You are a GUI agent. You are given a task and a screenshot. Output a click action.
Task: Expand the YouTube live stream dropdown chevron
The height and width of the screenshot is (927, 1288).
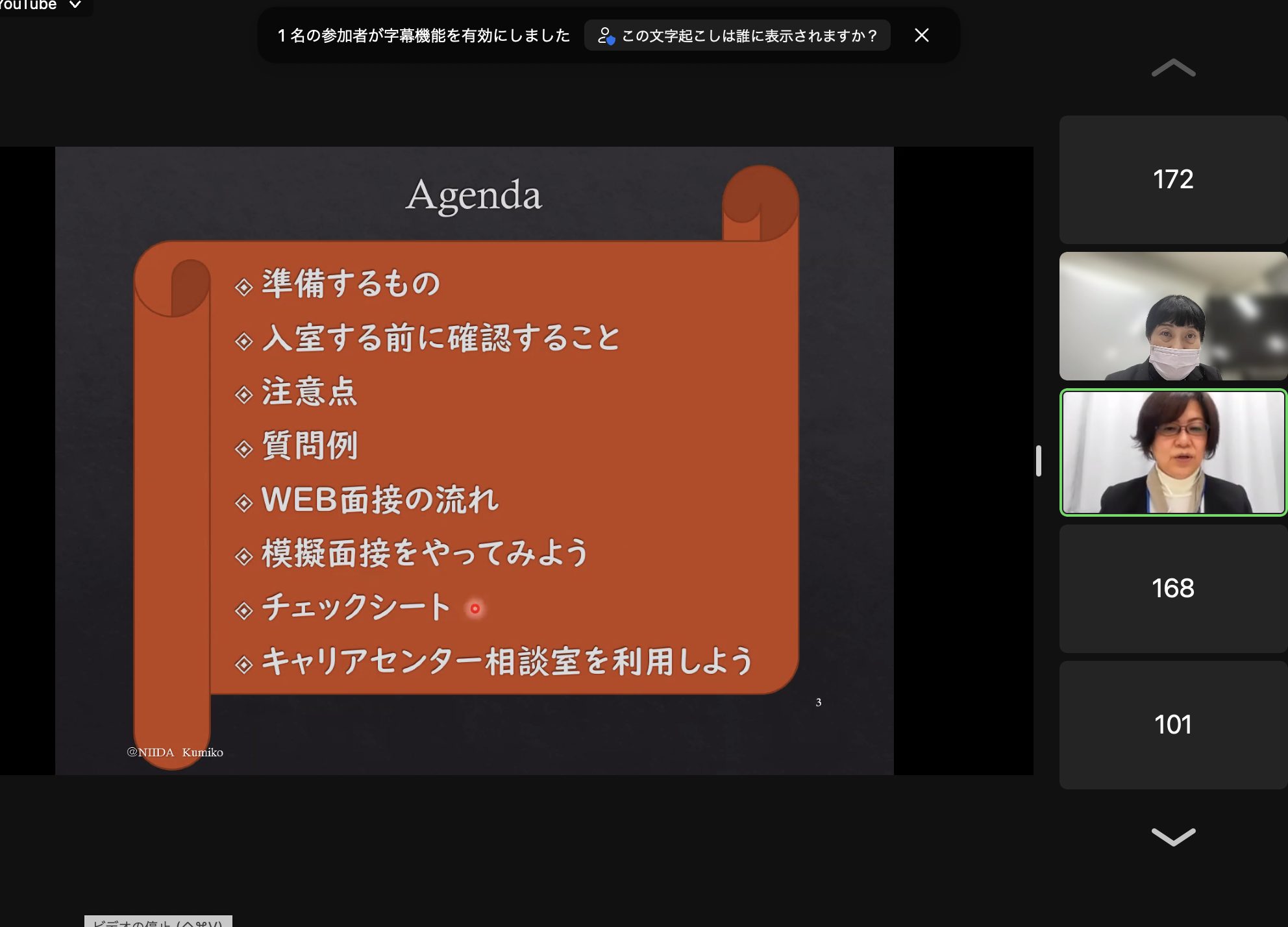(75, 5)
